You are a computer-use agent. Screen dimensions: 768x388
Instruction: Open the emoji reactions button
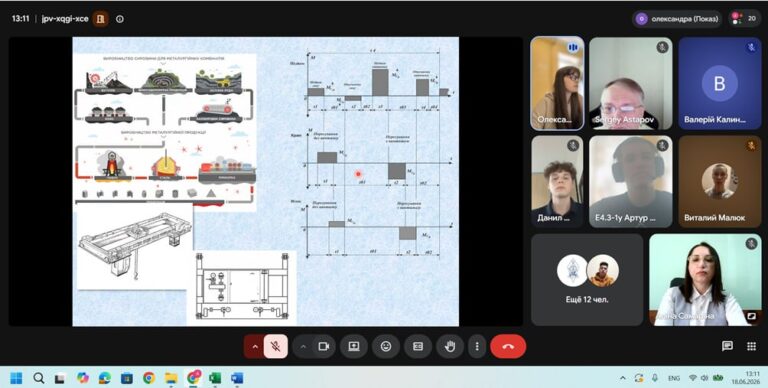coord(386,346)
